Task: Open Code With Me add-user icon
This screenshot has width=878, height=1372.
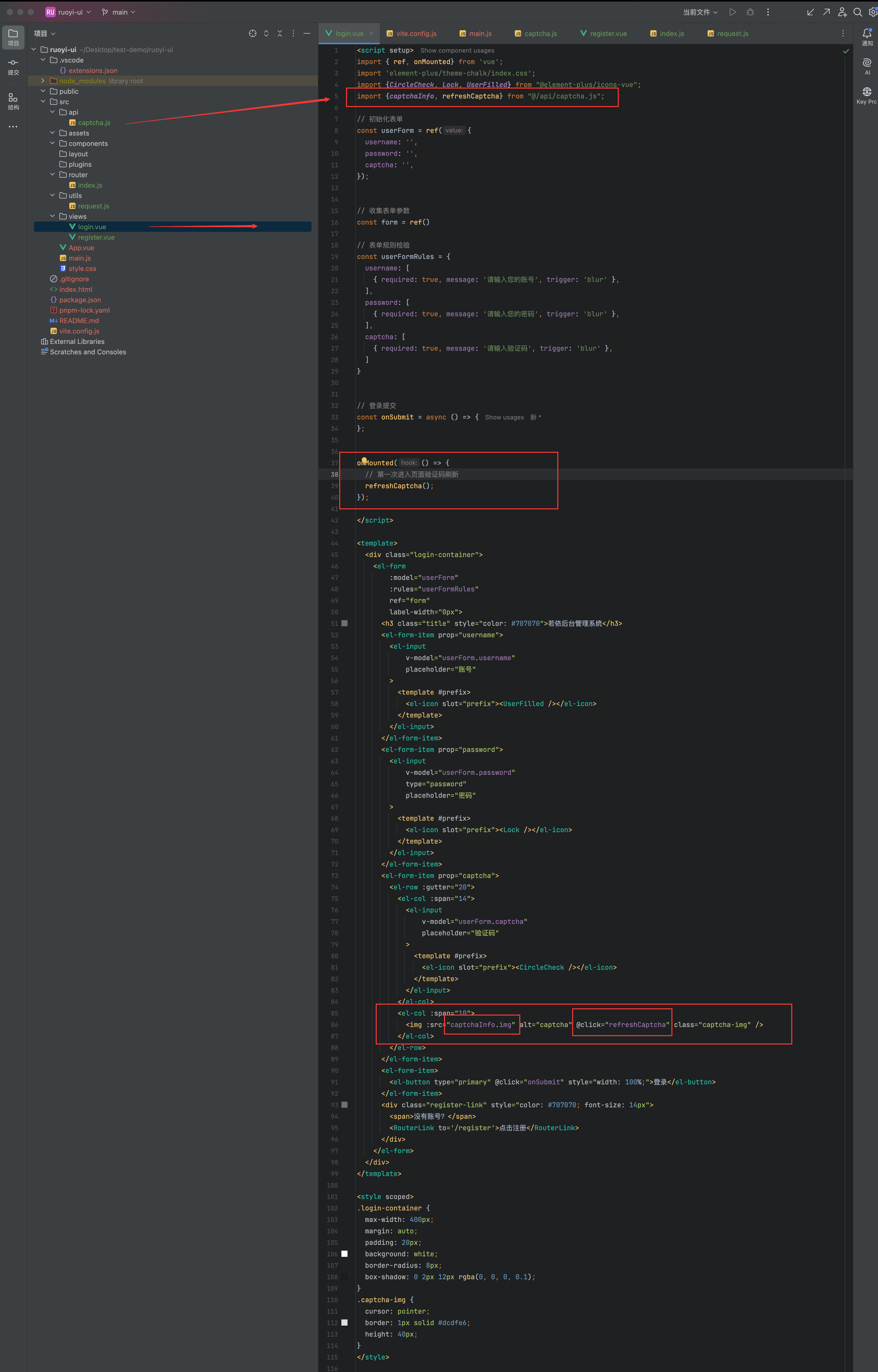Action: pos(842,12)
